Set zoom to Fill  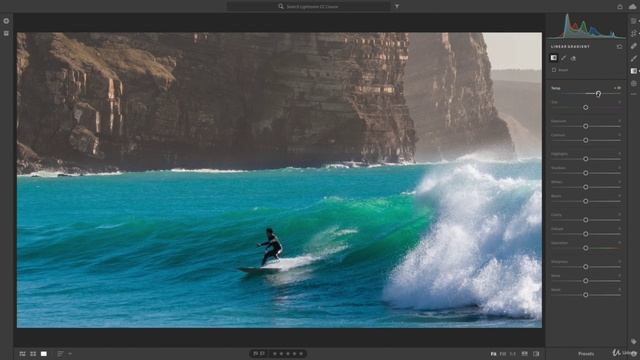coord(503,354)
